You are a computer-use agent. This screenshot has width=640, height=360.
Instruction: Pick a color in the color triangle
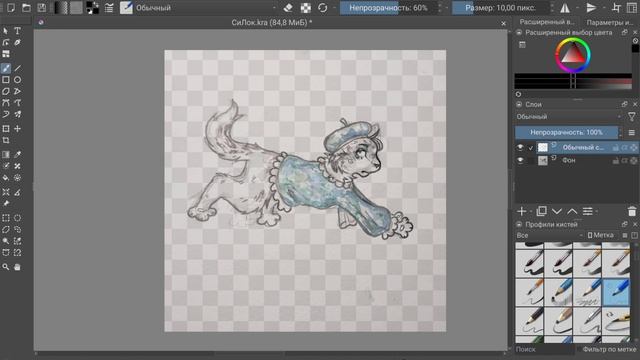[573, 54]
